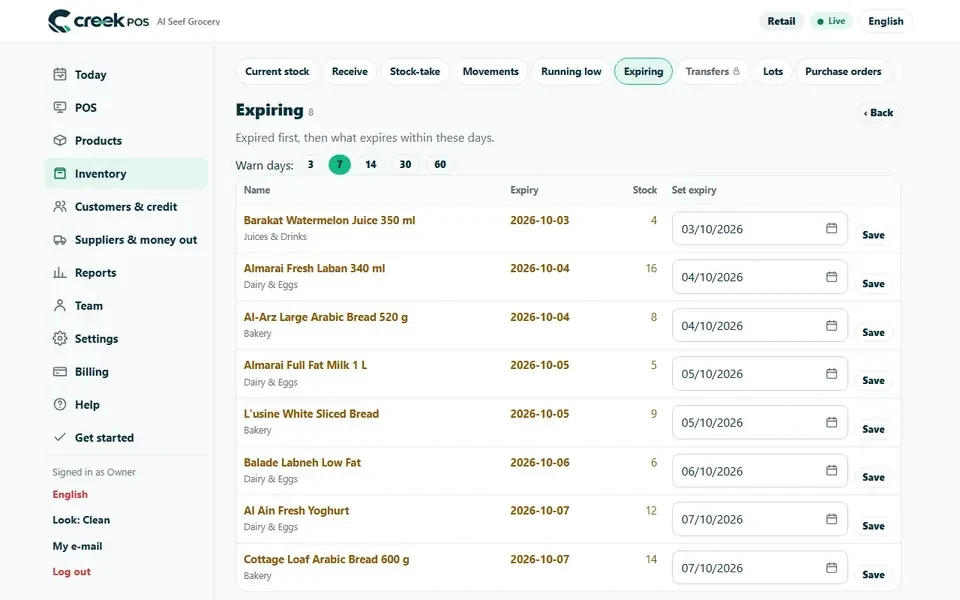The image size is (960, 600).
Task: Save expiry for L'usine White Sliced Bread
Action: click(x=873, y=429)
